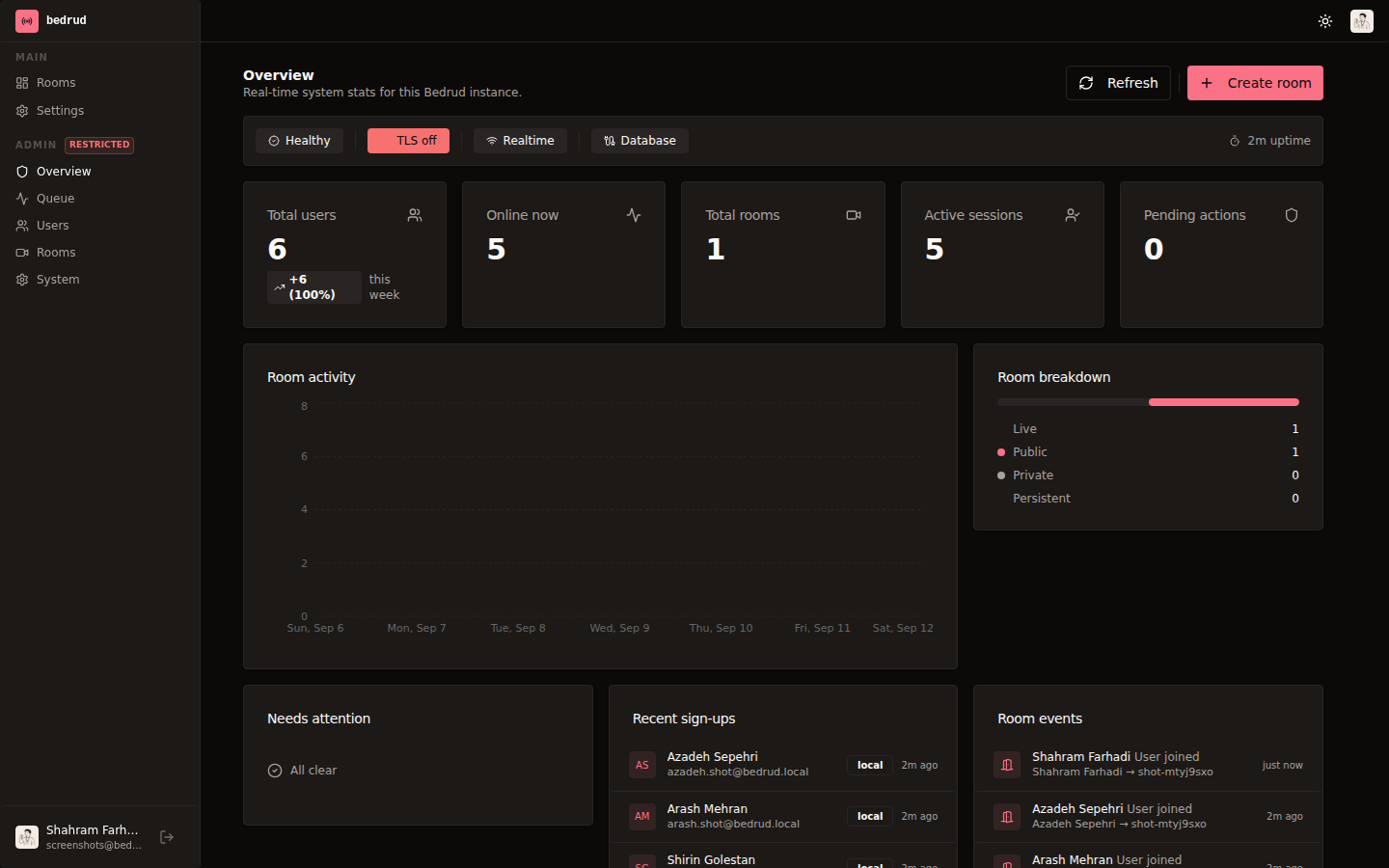Click the Overview shield icon
This screenshot has height=868, width=1389.
pos(22,172)
